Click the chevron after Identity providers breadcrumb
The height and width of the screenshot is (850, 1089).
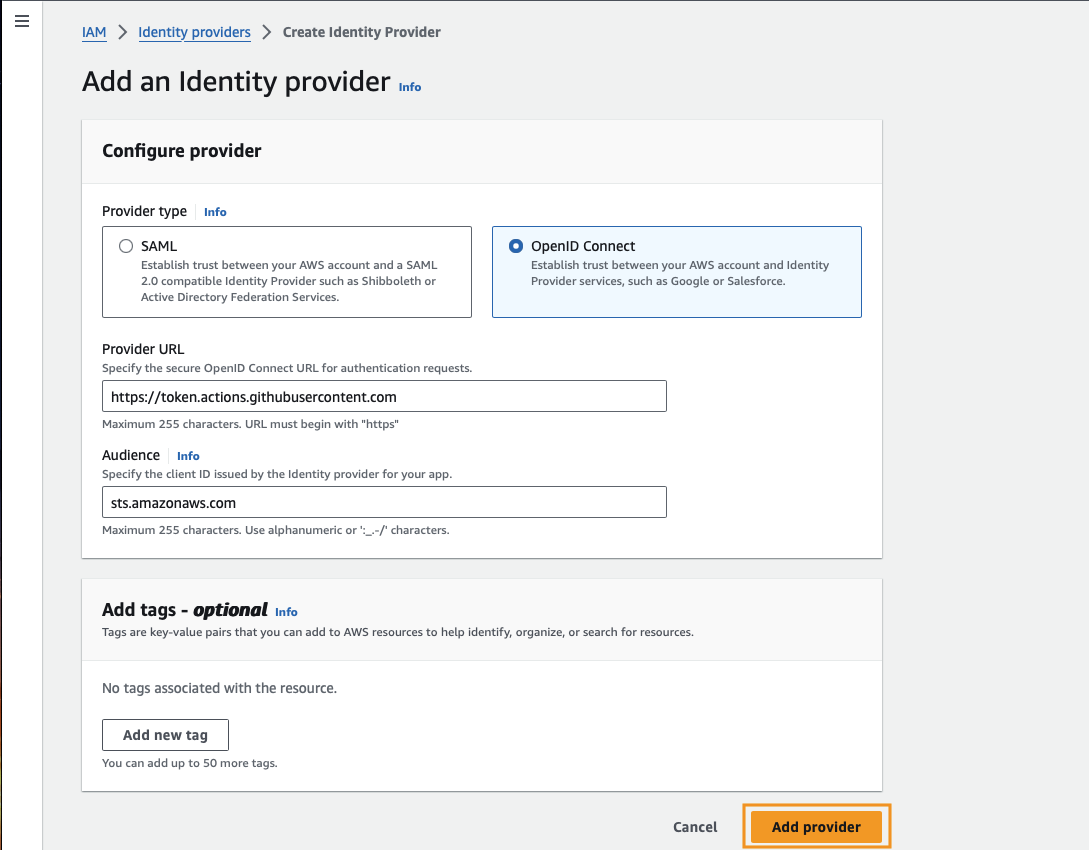click(267, 32)
